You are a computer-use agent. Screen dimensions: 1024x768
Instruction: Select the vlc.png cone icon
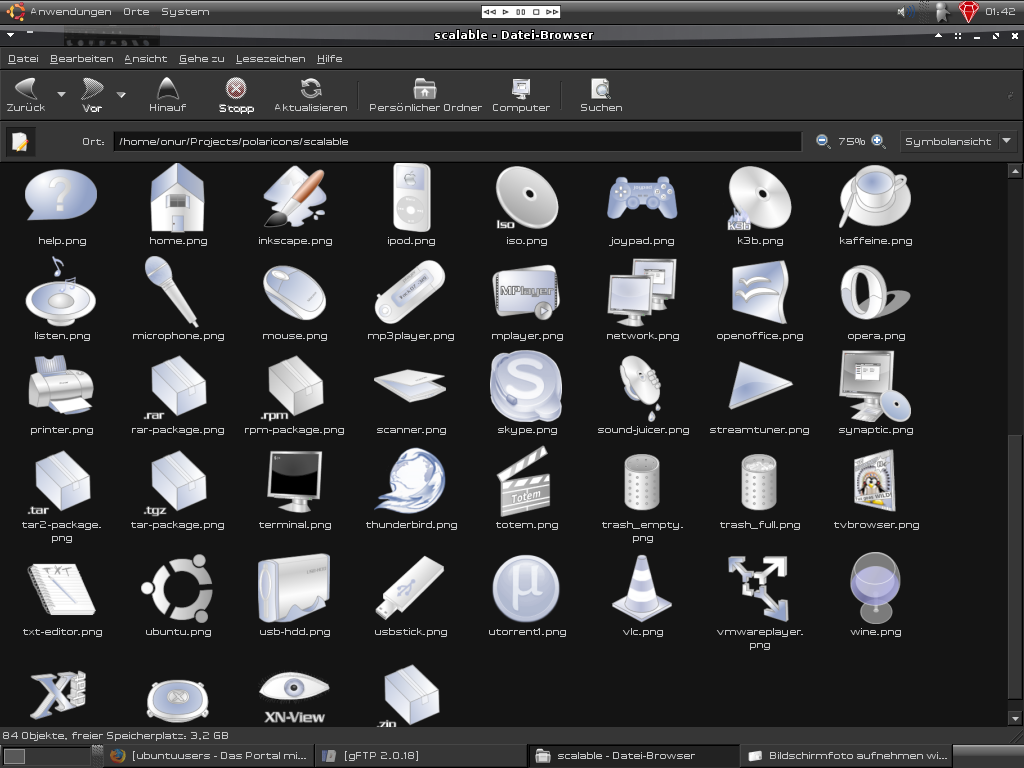[642, 588]
